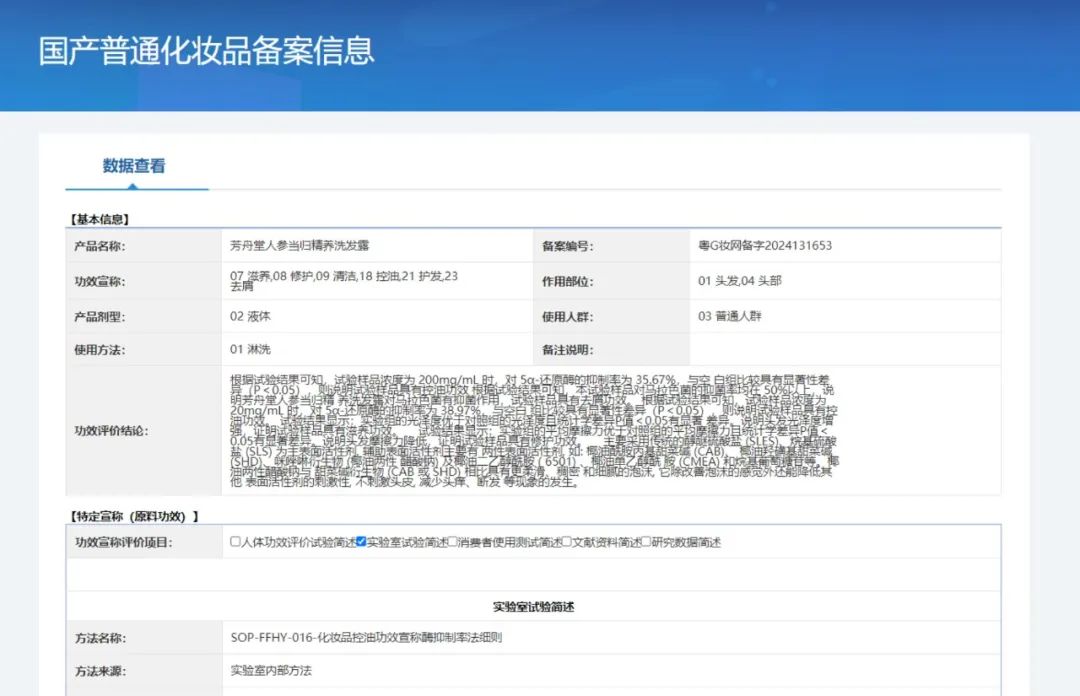
Task: Click the 【基本信息】 section heading
Action: click(x=99, y=219)
